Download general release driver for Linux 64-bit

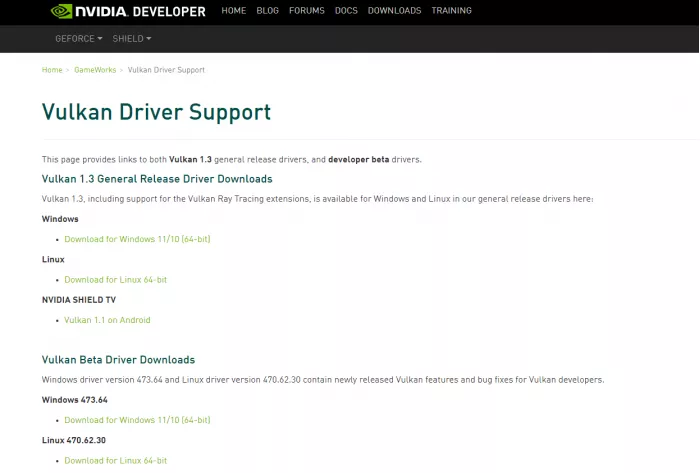click(x=115, y=280)
